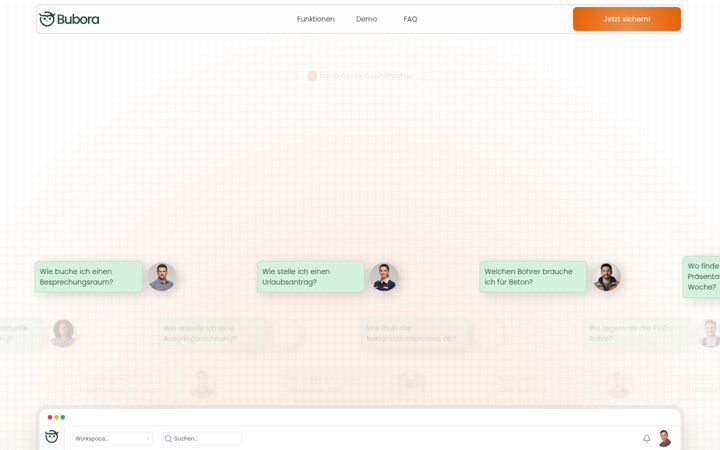Open the Demo navigation link

click(x=366, y=19)
